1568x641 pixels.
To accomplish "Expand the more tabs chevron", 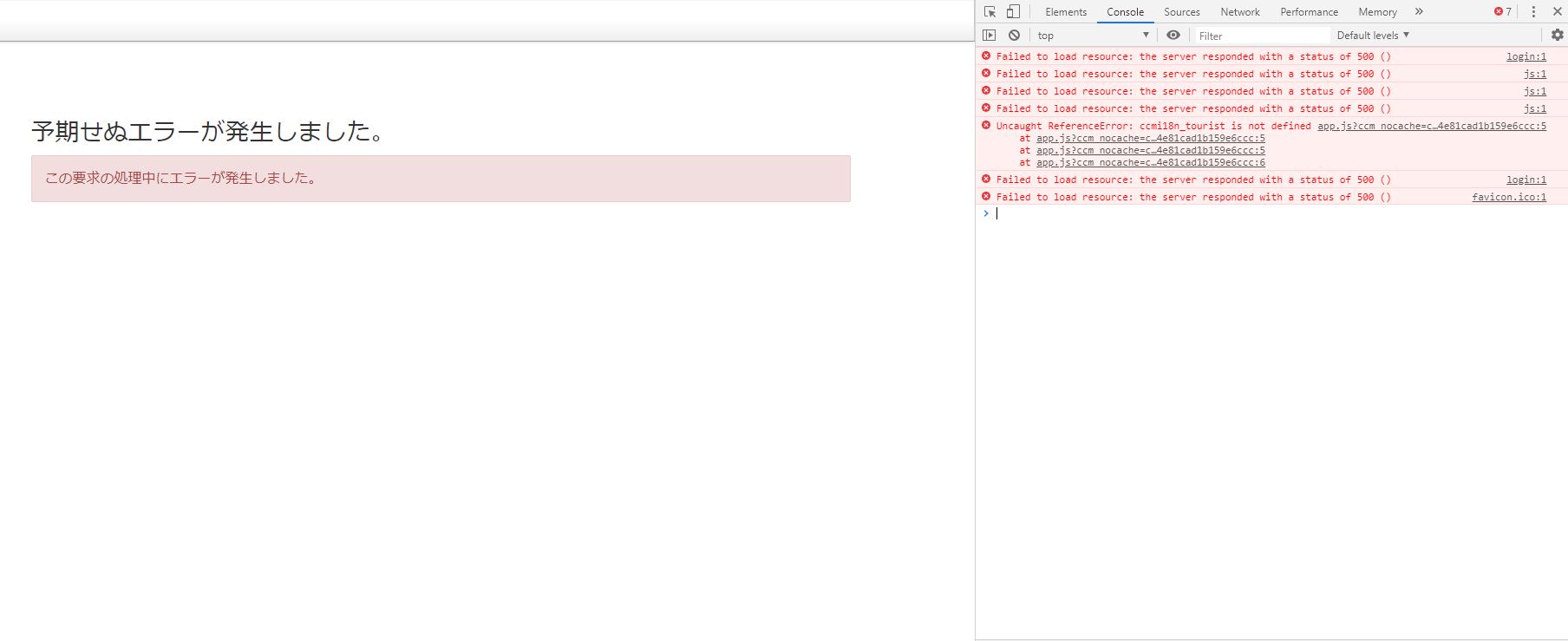I will pos(1419,12).
